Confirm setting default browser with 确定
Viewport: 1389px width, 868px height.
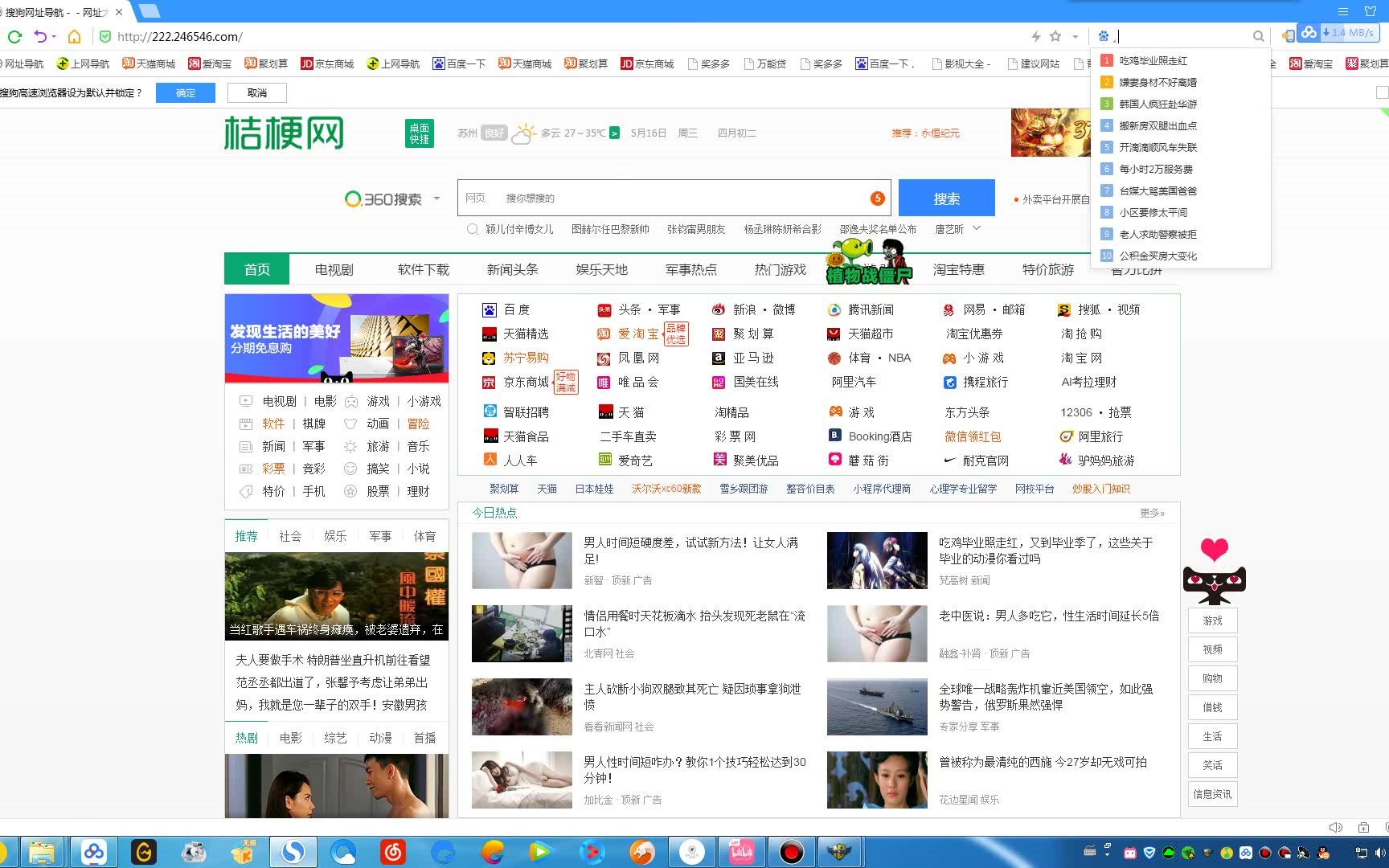point(186,93)
